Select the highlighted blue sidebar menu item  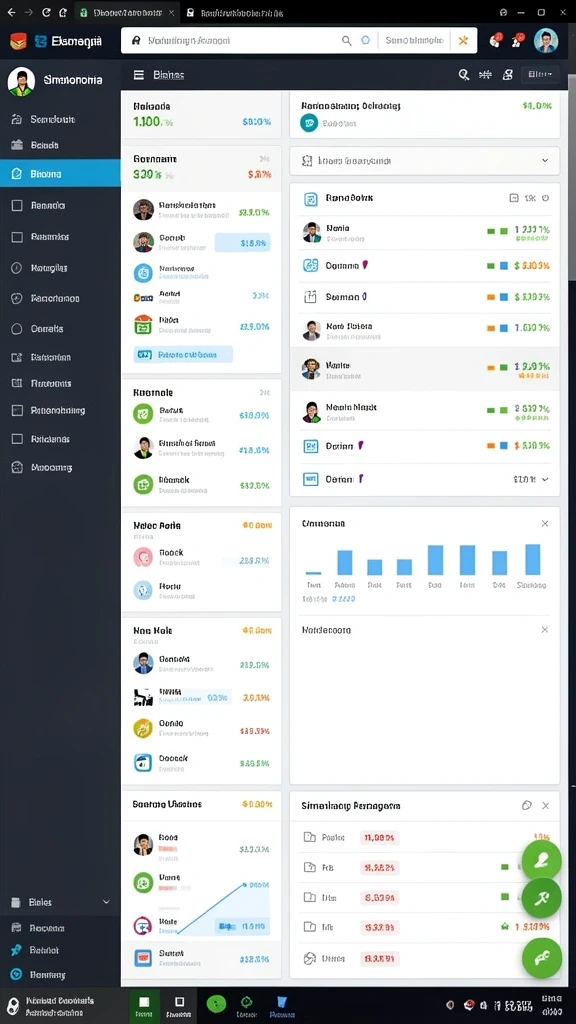tap(60, 174)
